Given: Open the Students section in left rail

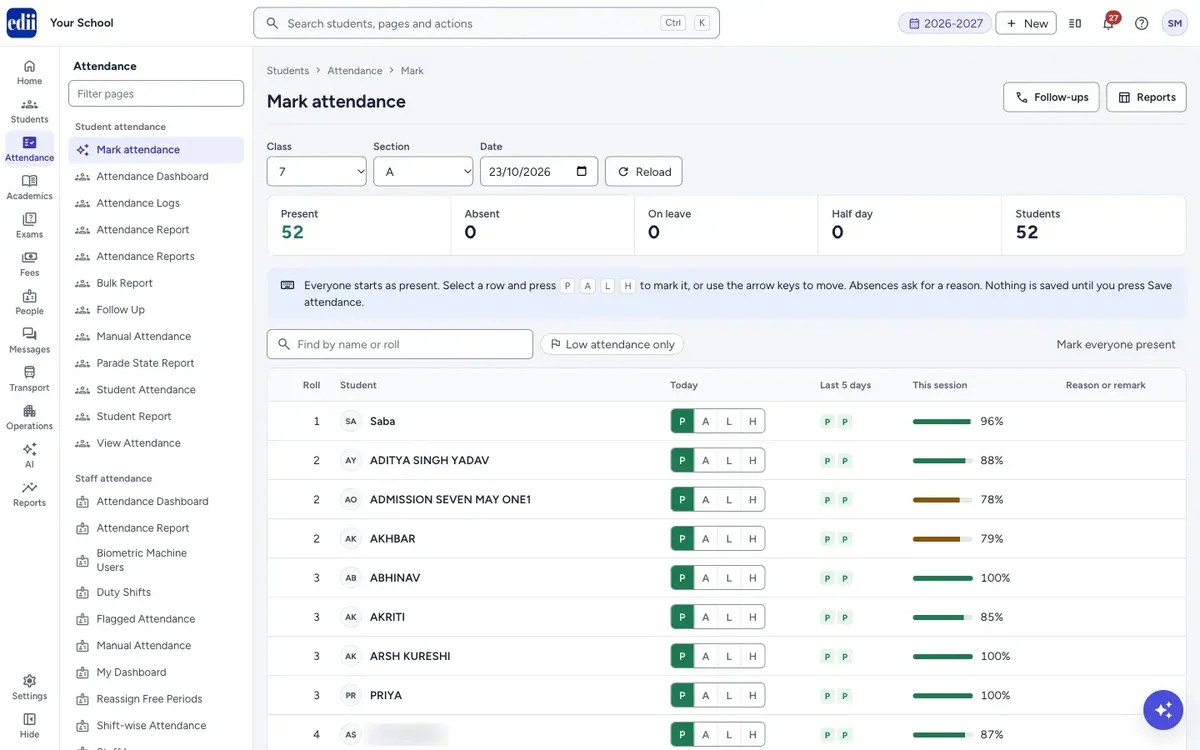Looking at the screenshot, I should click(x=29, y=110).
